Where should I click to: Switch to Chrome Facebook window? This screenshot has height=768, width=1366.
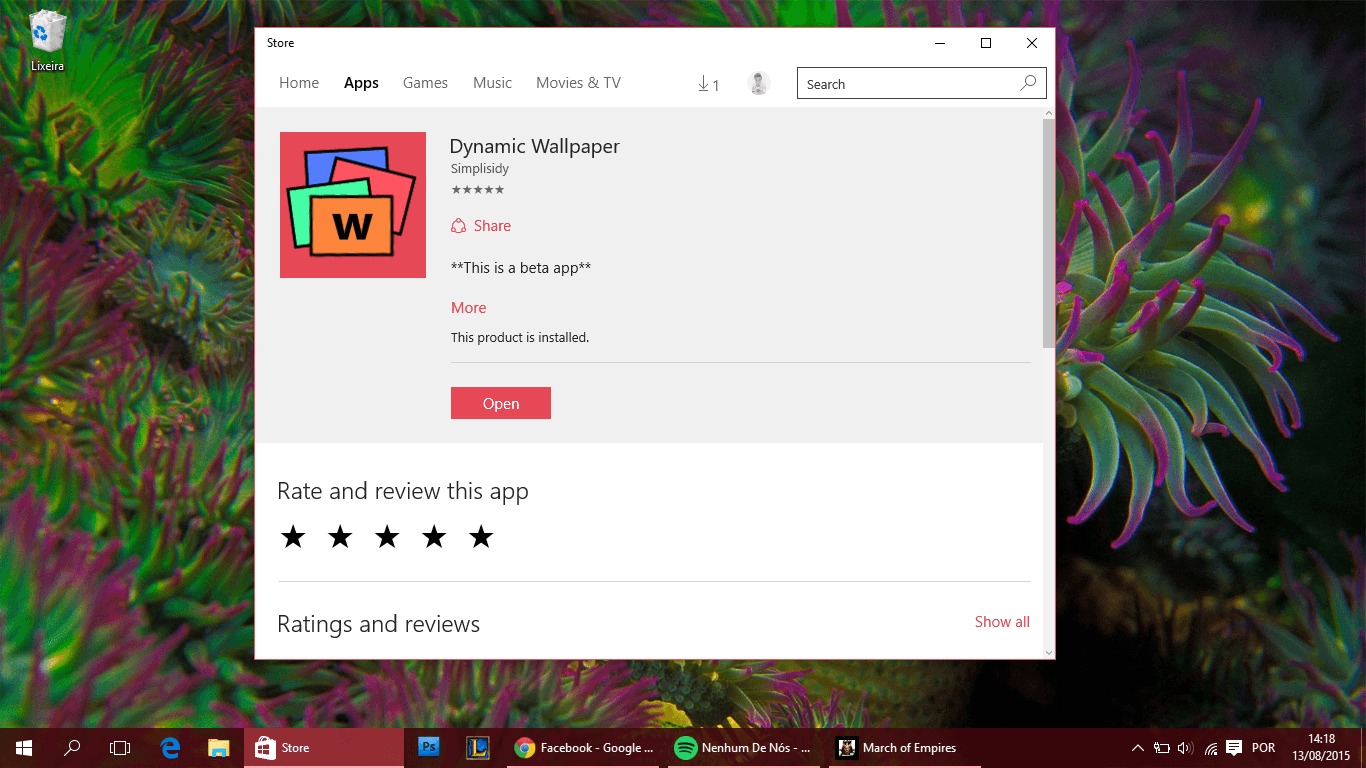(x=584, y=748)
